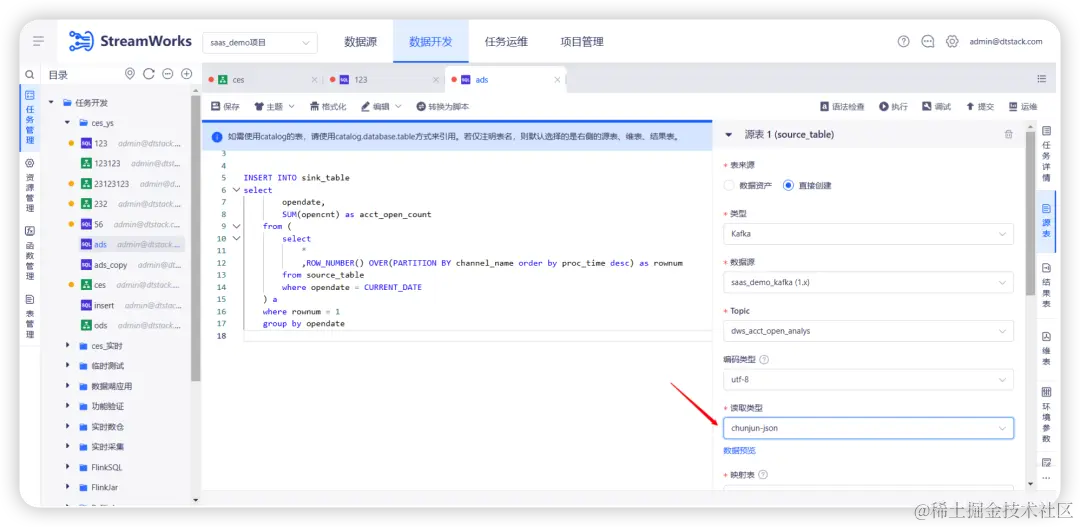The height and width of the screenshot is (527, 1080).
Task: Click the search icon in left sidebar
Action: (30, 74)
